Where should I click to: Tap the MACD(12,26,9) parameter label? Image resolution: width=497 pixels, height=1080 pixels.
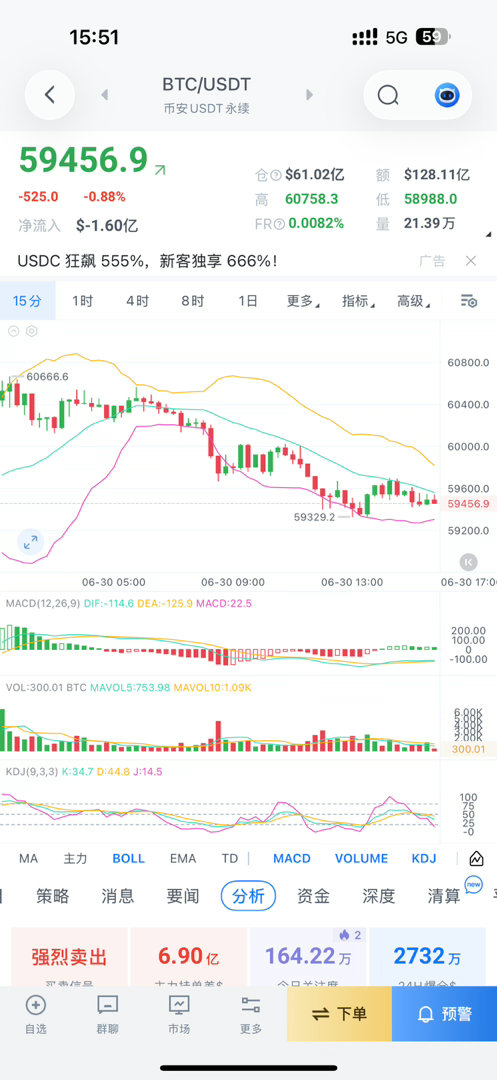coord(43,603)
